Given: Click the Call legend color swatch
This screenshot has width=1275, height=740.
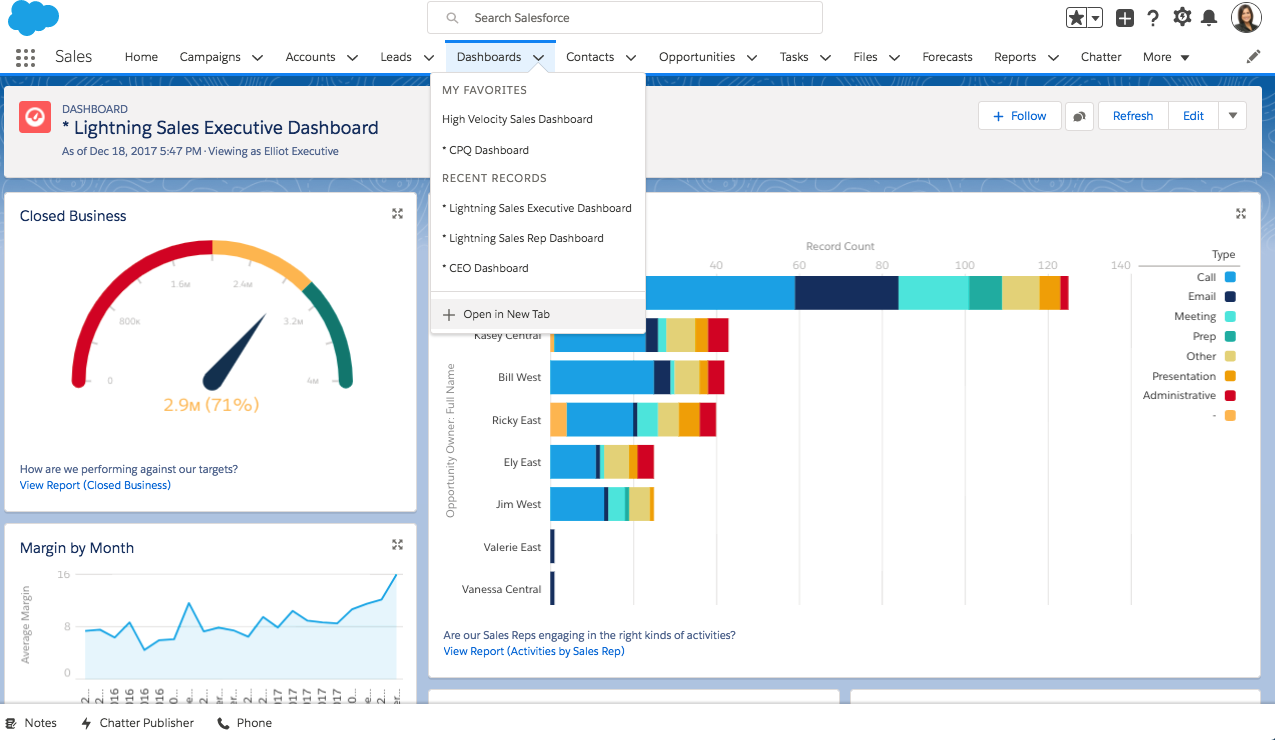Looking at the screenshot, I should 1230,277.
